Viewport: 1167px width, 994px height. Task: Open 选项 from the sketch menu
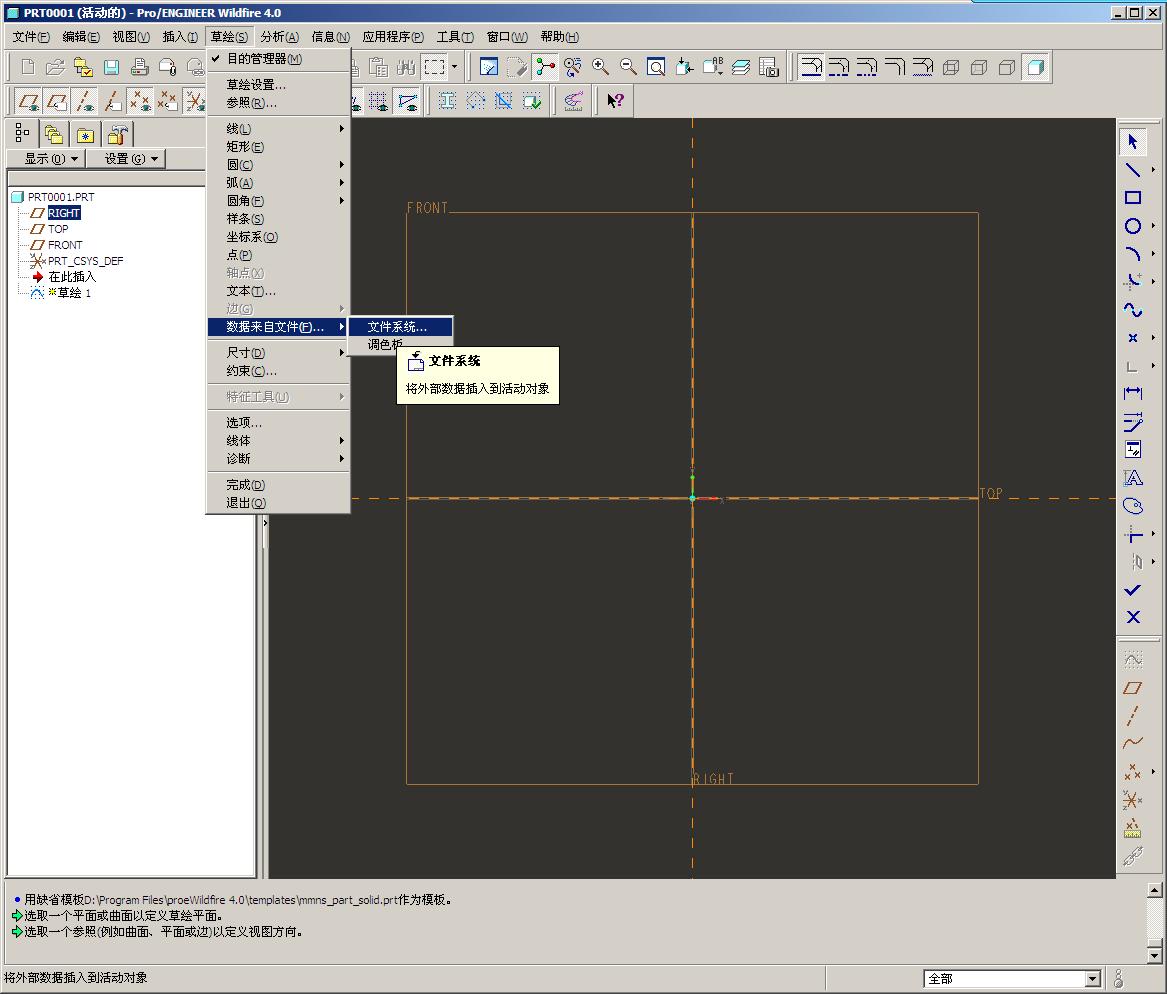278,423
